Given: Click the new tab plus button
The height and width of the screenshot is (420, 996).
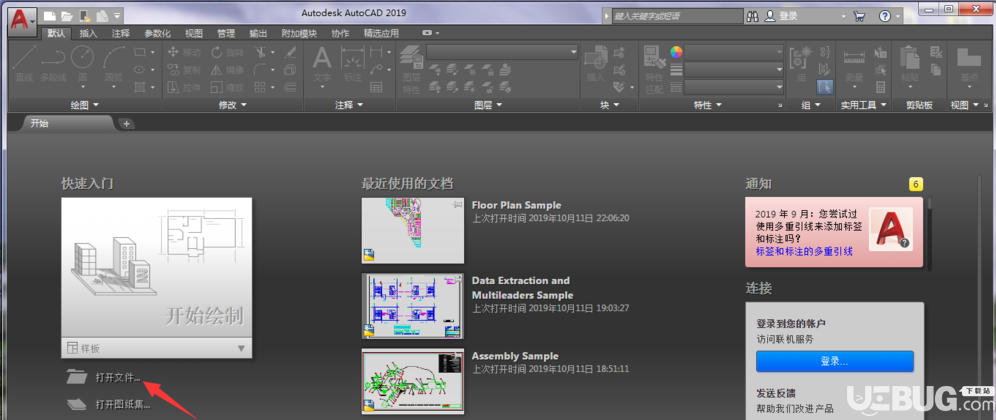Looking at the screenshot, I should (x=126, y=123).
